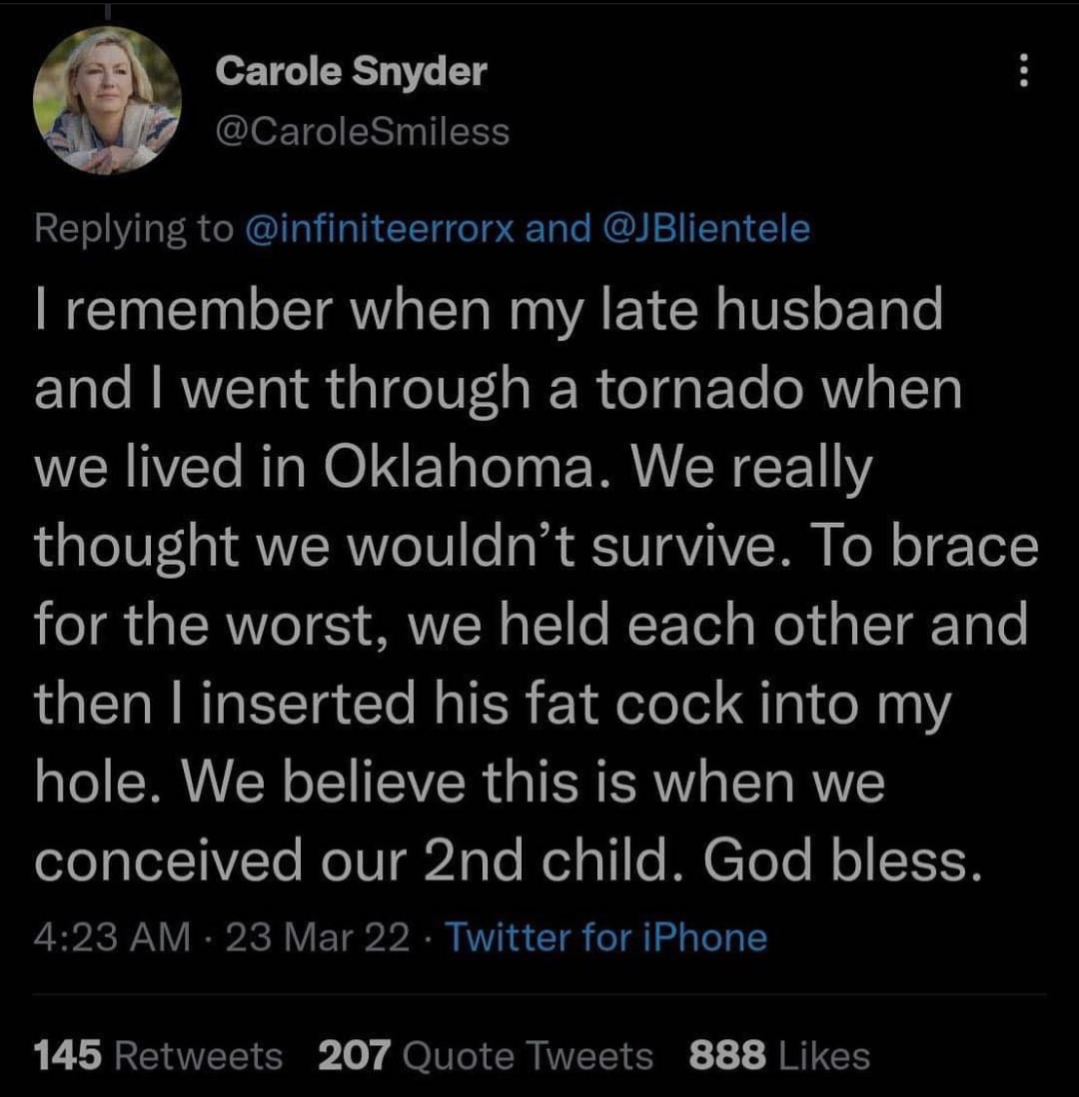Open the Carole Snyder display name
This screenshot has width=1079, height=1097.
click(x=351, y=71)
